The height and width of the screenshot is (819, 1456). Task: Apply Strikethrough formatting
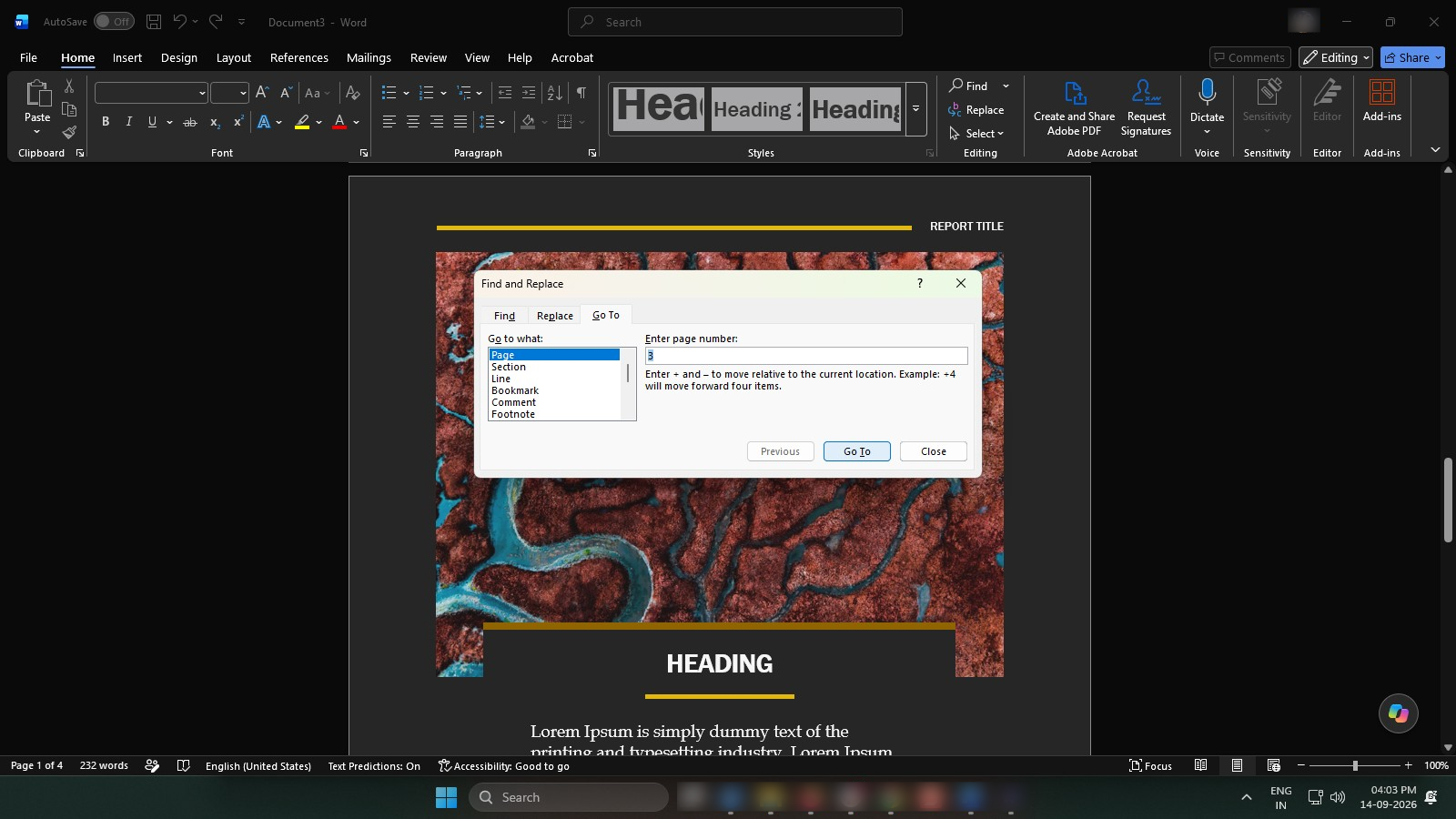[189, 122]
